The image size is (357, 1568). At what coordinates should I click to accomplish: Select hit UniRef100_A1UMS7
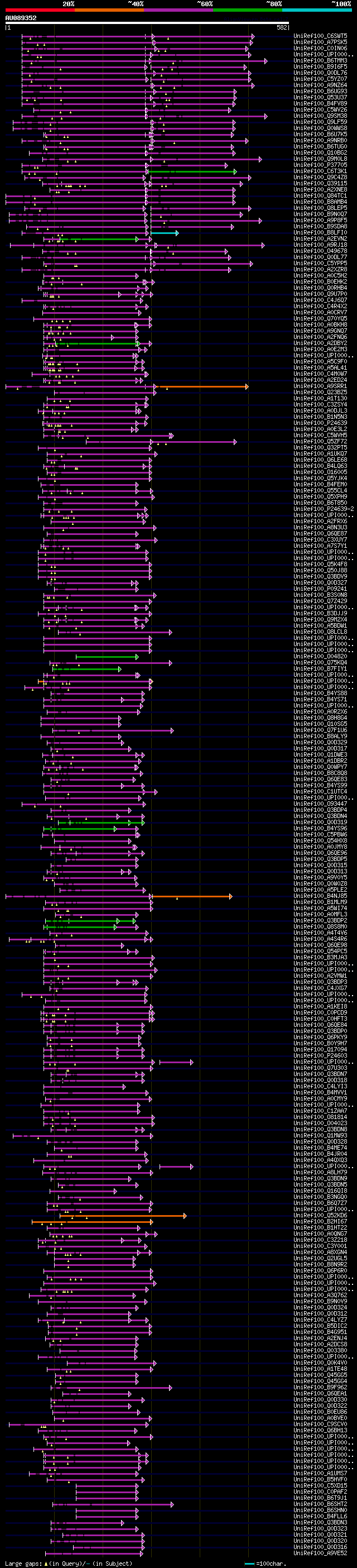click(321, 1473)
